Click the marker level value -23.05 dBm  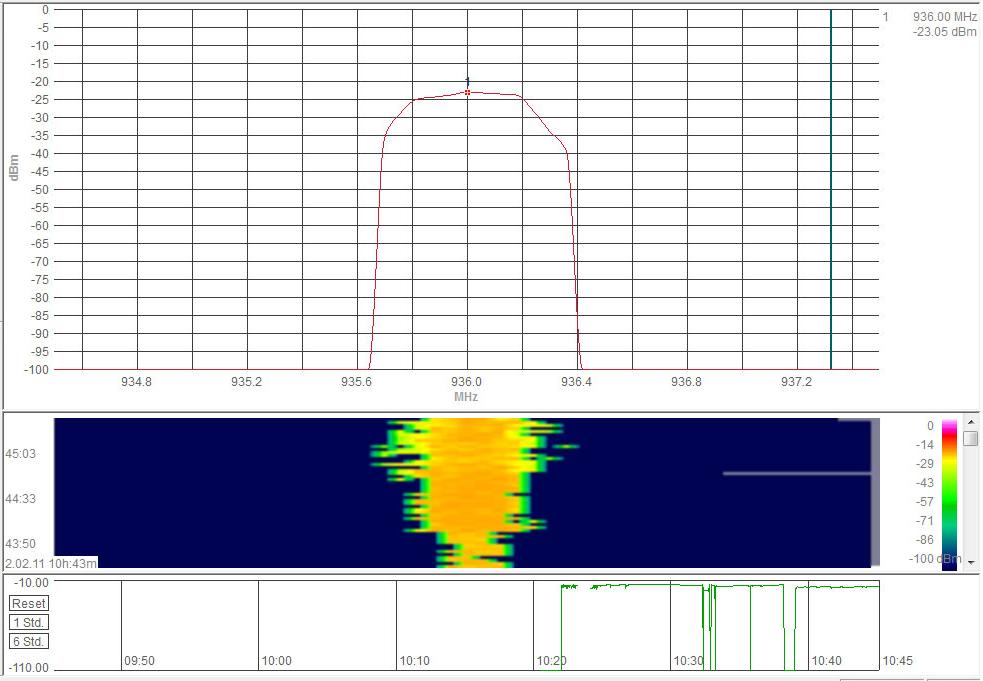[x=944, y=32]
